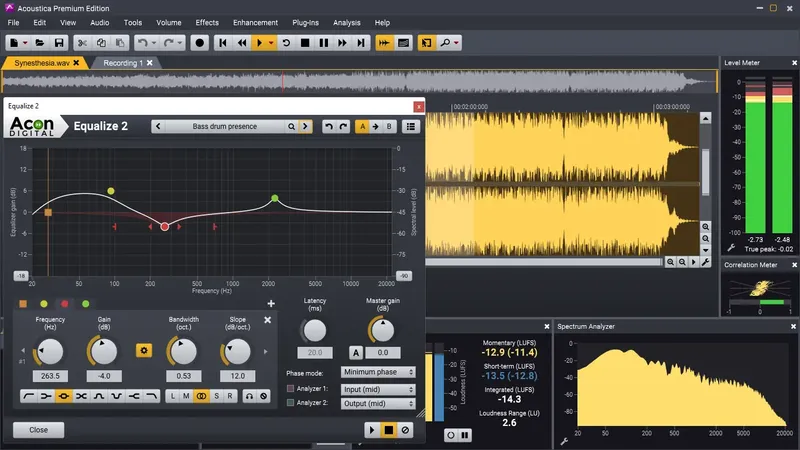This screenshot has width=800, height=450.
Task: Jump to end with skip-forward control
Action: pos(361,43)
